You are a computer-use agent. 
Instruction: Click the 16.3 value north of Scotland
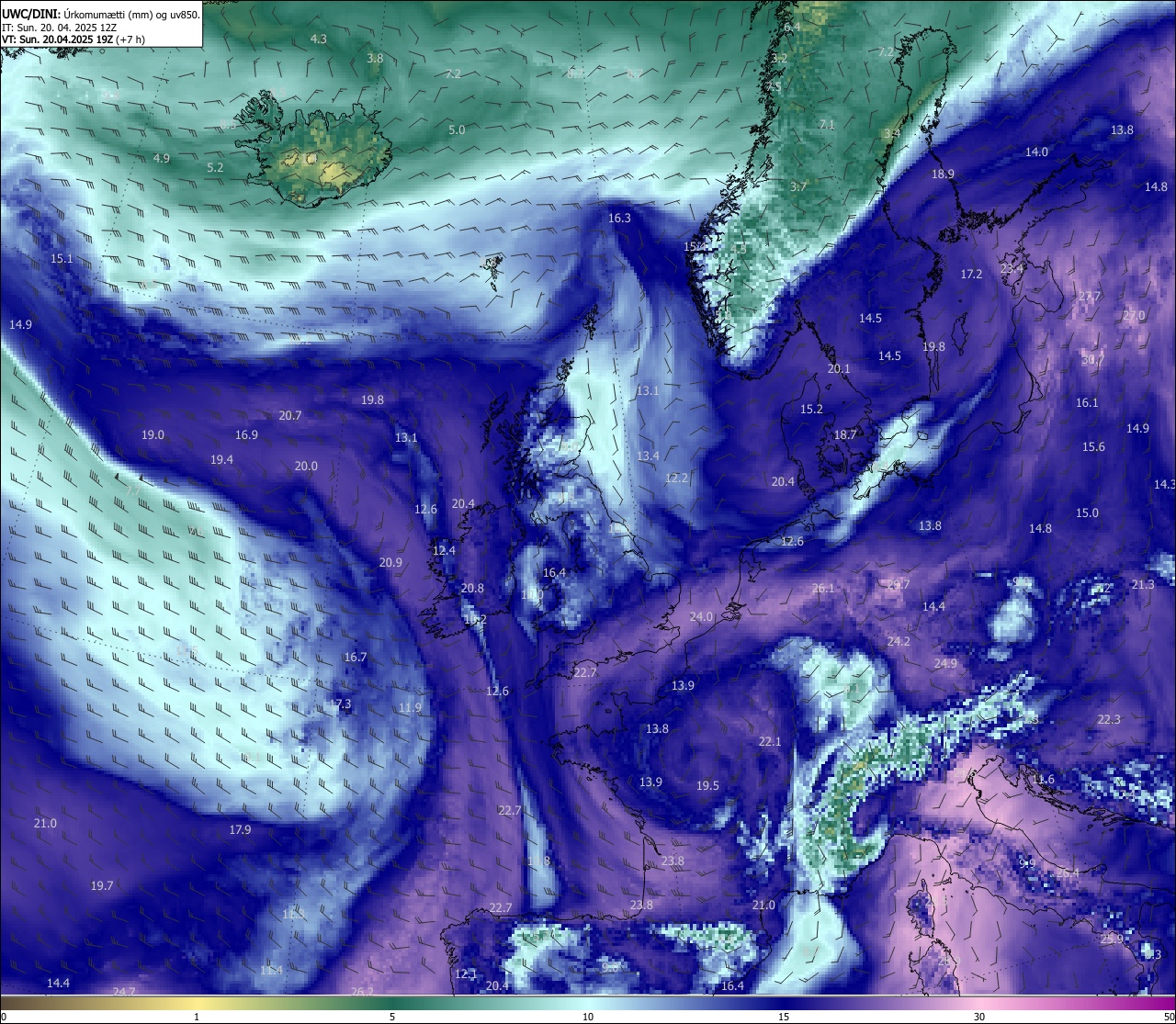(x=619, y=219)
